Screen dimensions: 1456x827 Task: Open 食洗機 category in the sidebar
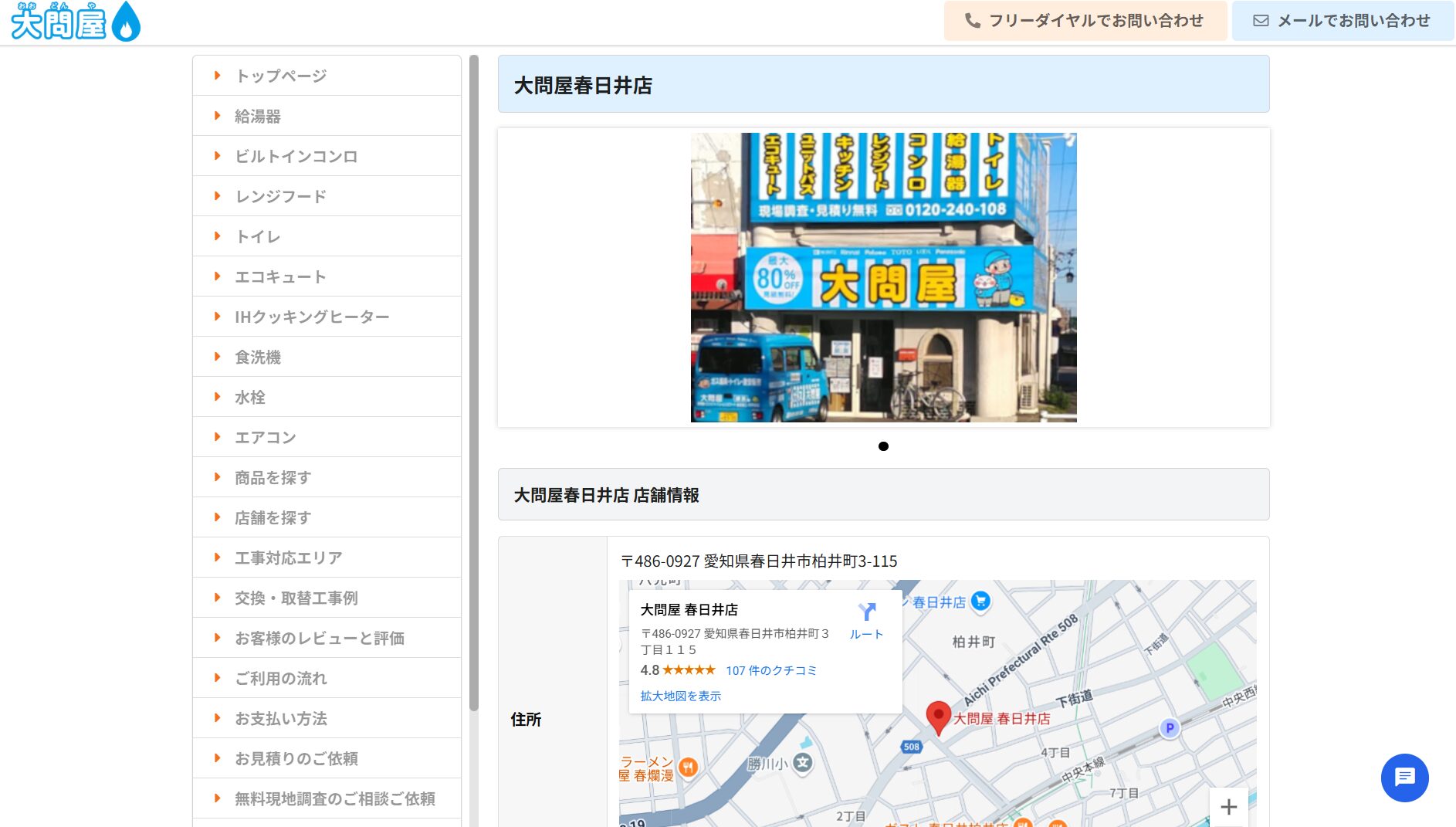pyautogui.click(x=327, y=357)
